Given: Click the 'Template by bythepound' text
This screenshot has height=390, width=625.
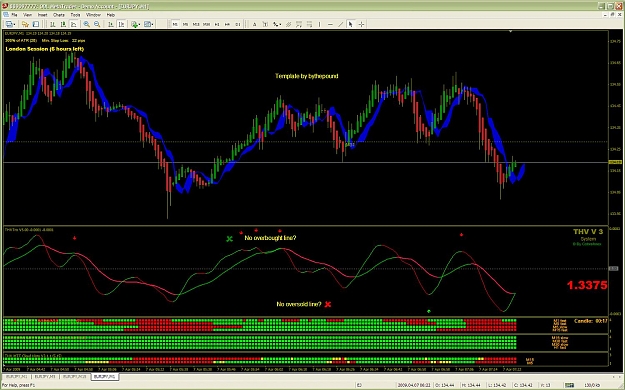Looking at the screenshot, I should (x=307, y=76).
